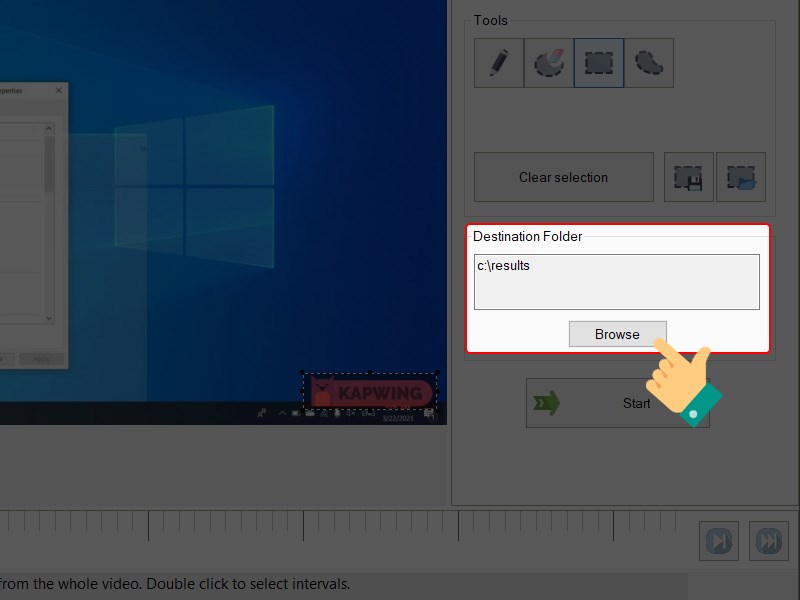This screenshot has height=600, width=800.
Task: Choose the freehand lasso selection tool
Action: [648, 62]
